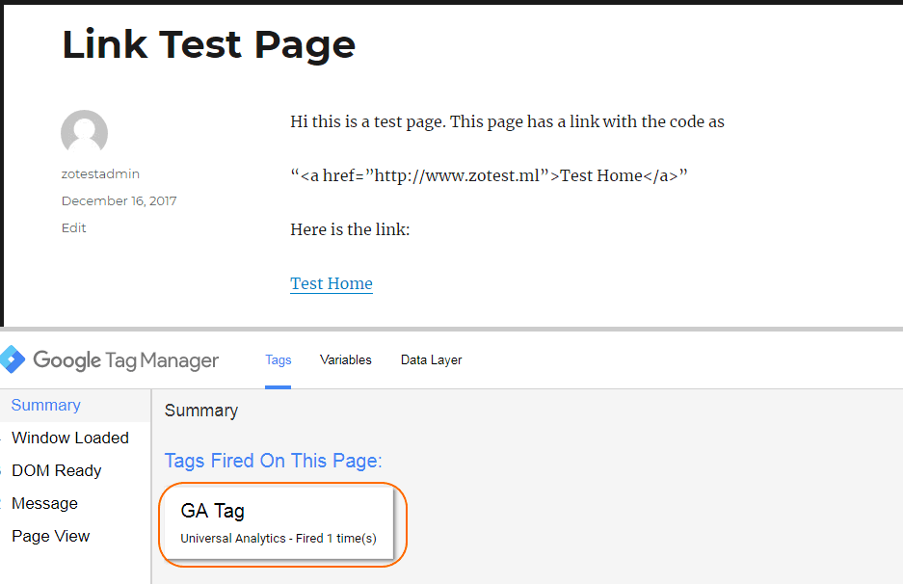Click the Link Test Page heading
The image size is (904, 584).
pos(209,46)
